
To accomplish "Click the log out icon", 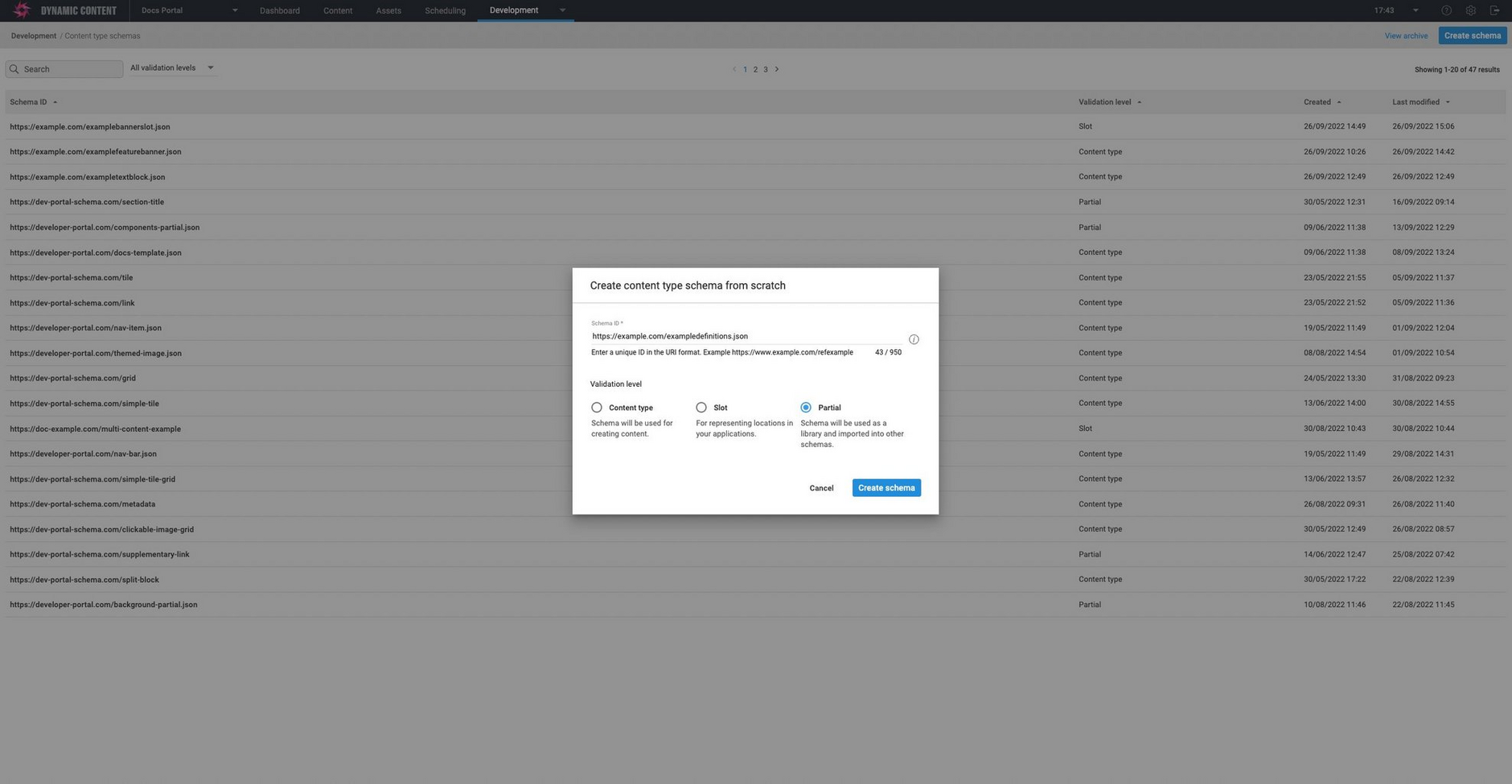I will pyautogui.click(x=1494, y=10).
